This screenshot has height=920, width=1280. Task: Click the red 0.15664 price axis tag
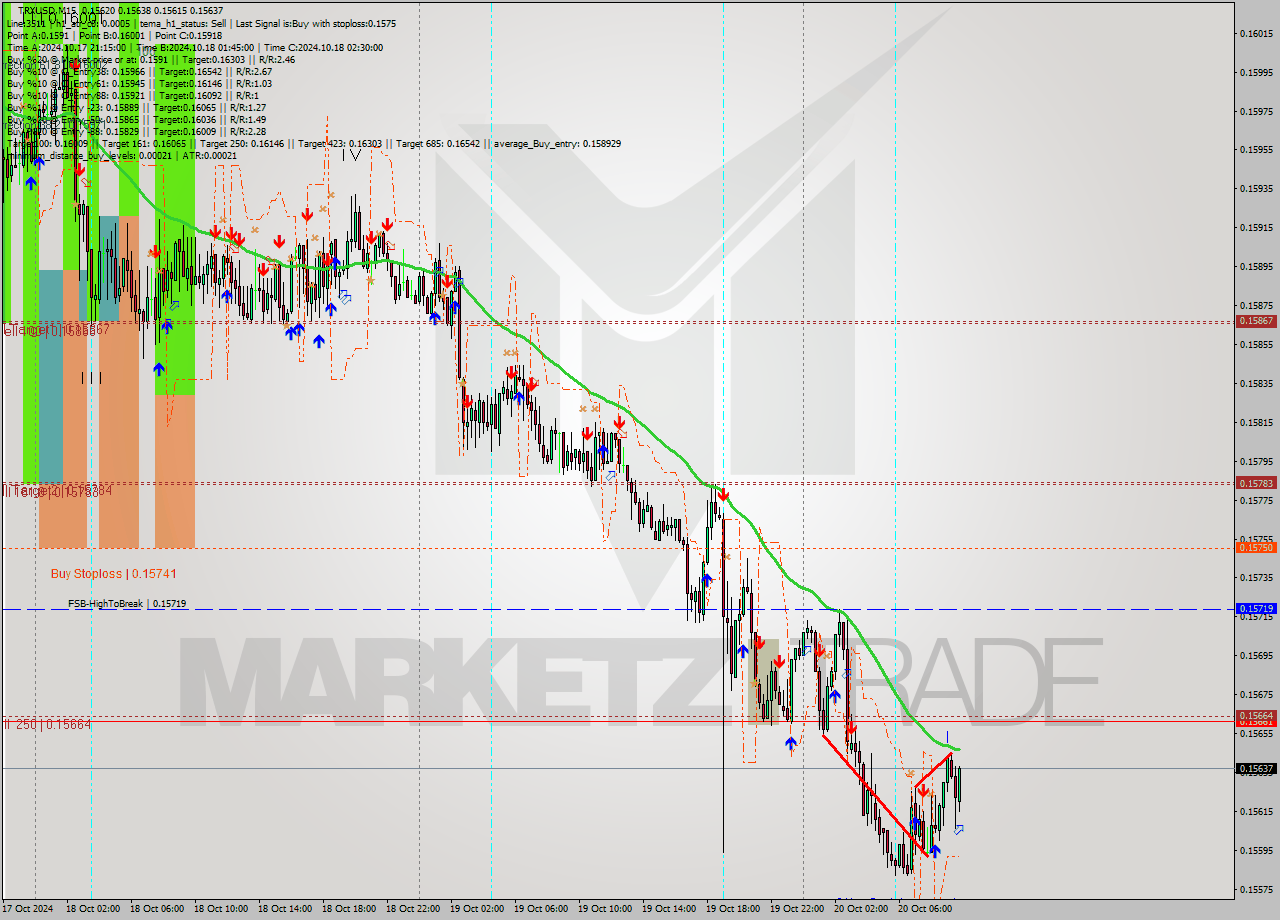(x=1256, y=716)
